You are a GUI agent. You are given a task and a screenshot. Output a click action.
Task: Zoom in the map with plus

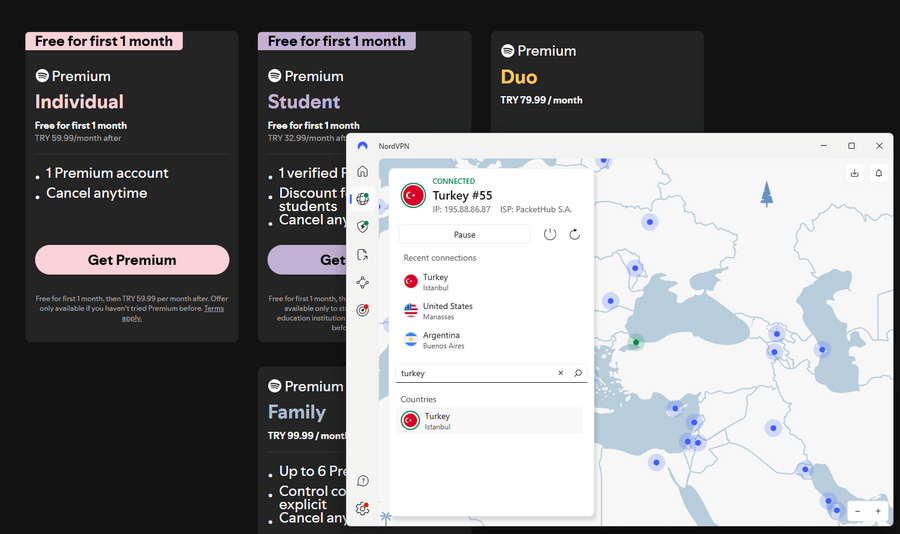click(878, 511)
